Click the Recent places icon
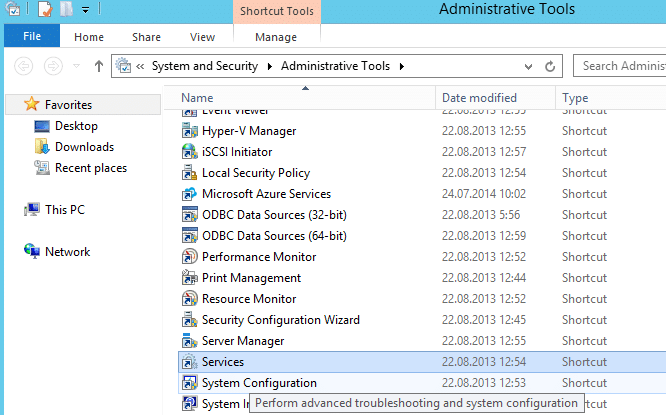The height and width of the screenshot is (415, 666). tap(42, 168)
